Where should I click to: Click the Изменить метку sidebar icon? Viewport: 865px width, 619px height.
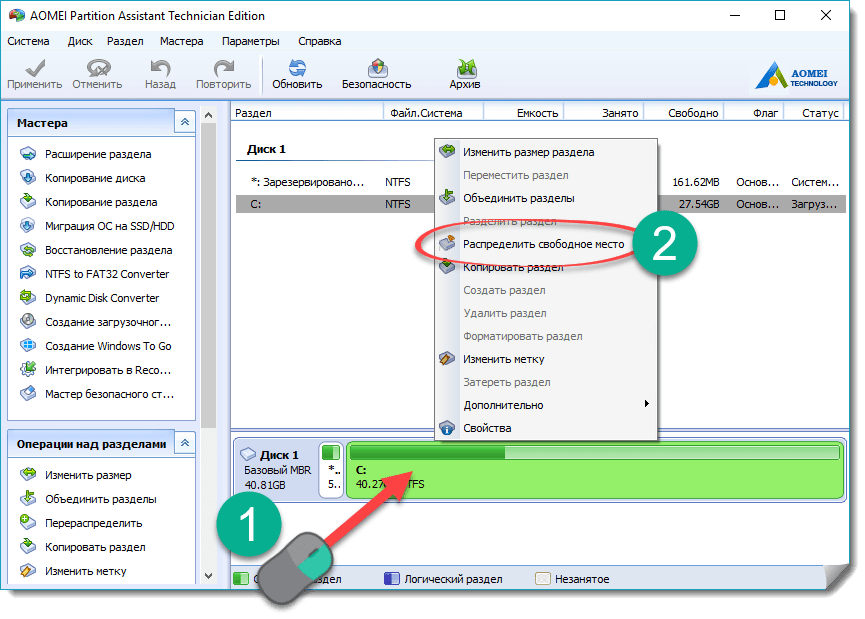tap(28, 570)
